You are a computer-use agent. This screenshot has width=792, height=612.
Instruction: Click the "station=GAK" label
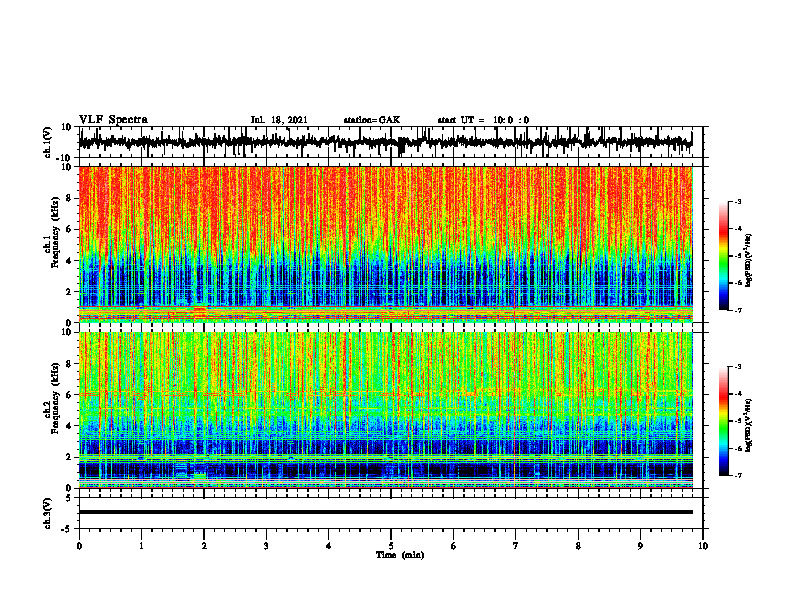[372, 120]
